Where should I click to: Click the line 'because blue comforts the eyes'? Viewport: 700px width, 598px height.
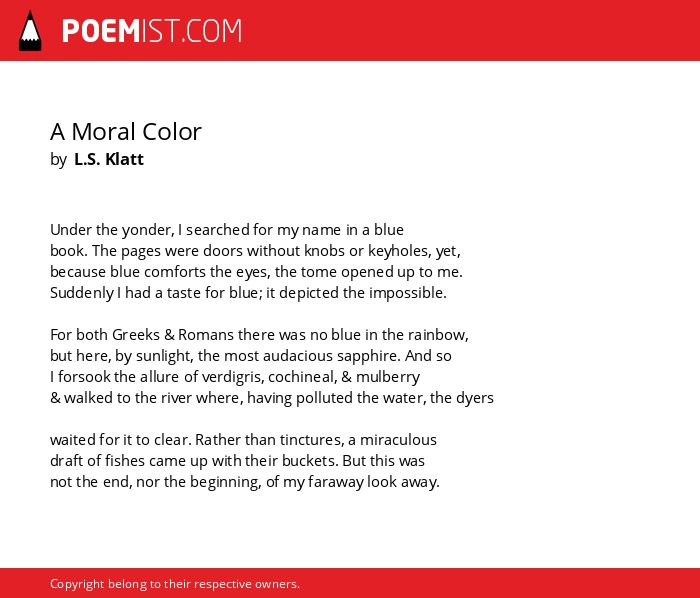tap(256, 272)
